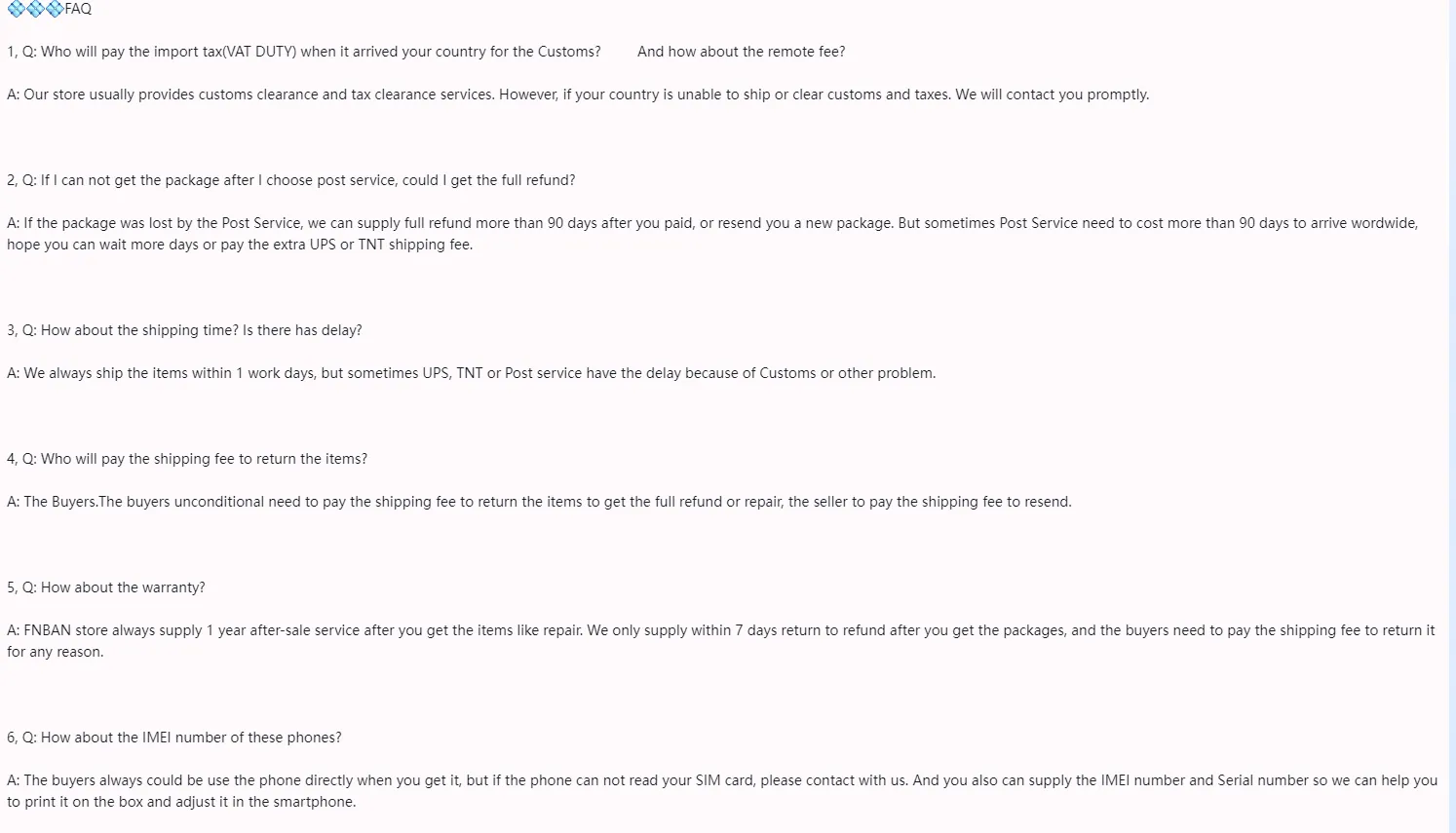Image resolution: width=1456 pixels, height=833 pixels.
Task: Click the answer about customs clearance services
Action: [578, 95]
